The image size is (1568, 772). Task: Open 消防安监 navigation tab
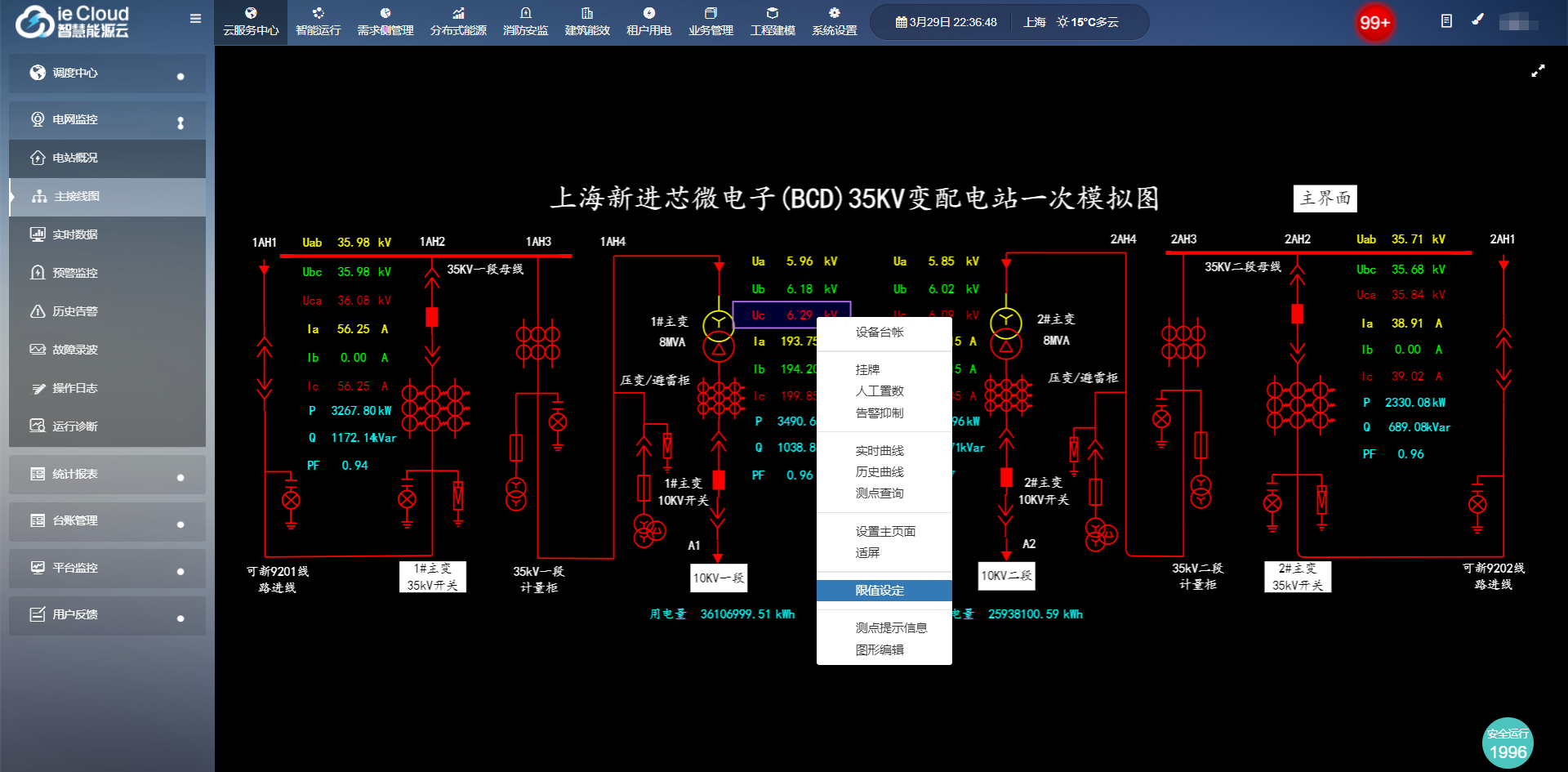pyautogui.click(x=525, y=22)
